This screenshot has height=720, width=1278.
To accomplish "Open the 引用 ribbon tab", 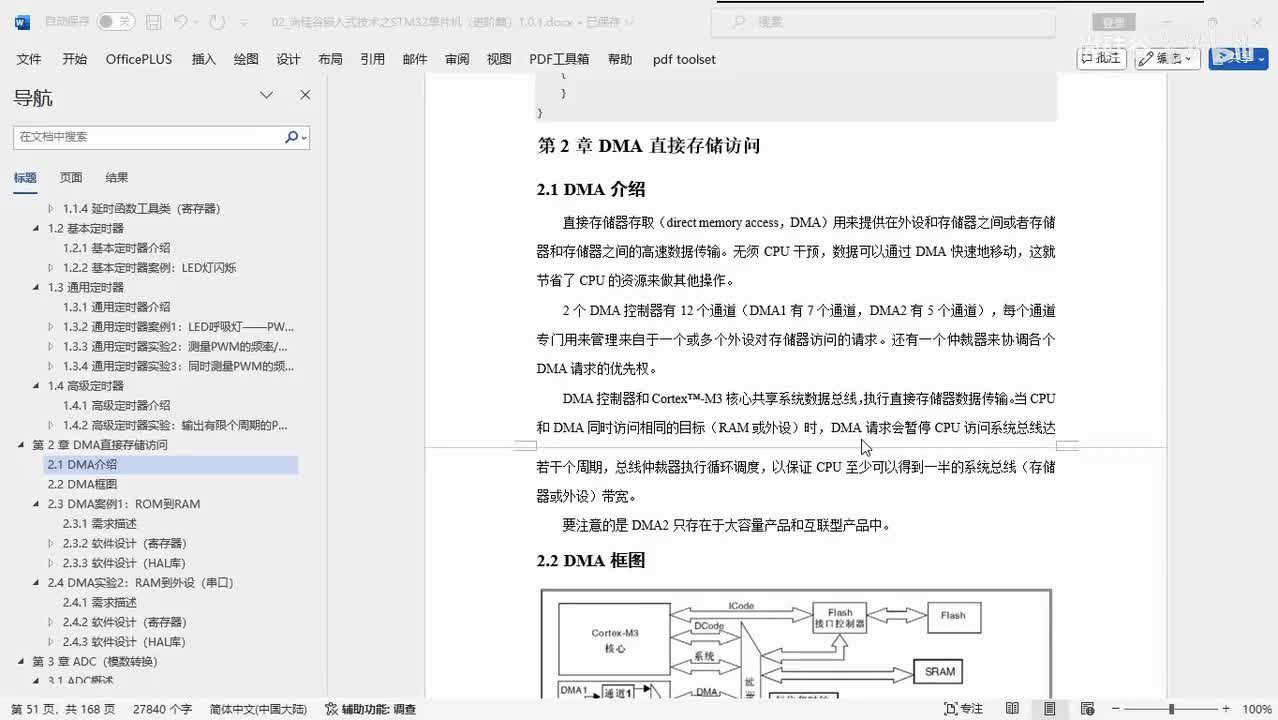I will tap(372, 59).
